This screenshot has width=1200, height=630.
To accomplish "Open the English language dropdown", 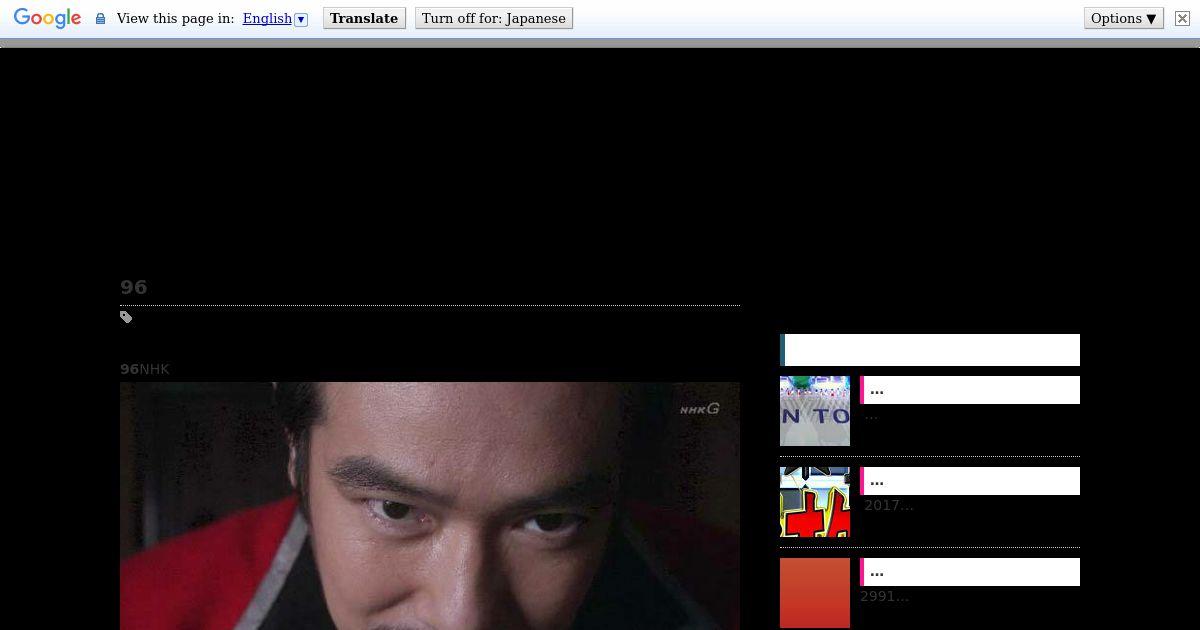I will [275, 18].
